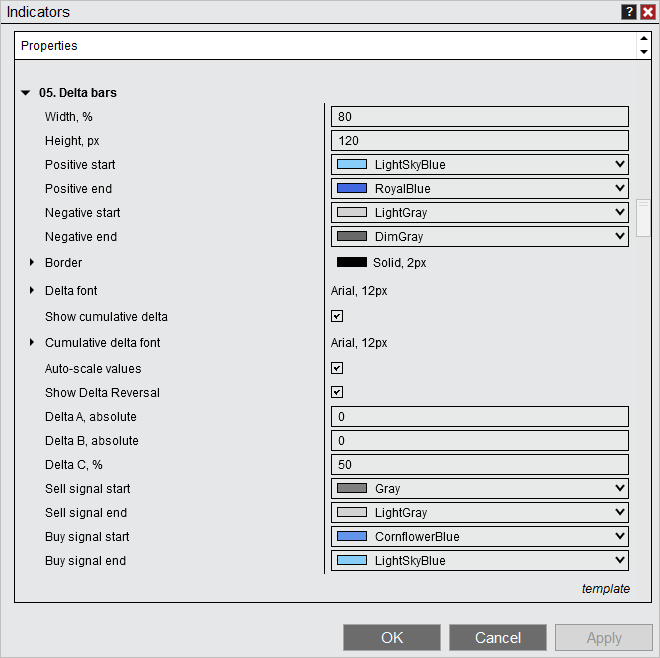
Task: Open Negative end DimGray dropdown
Action: coord(479,237)
